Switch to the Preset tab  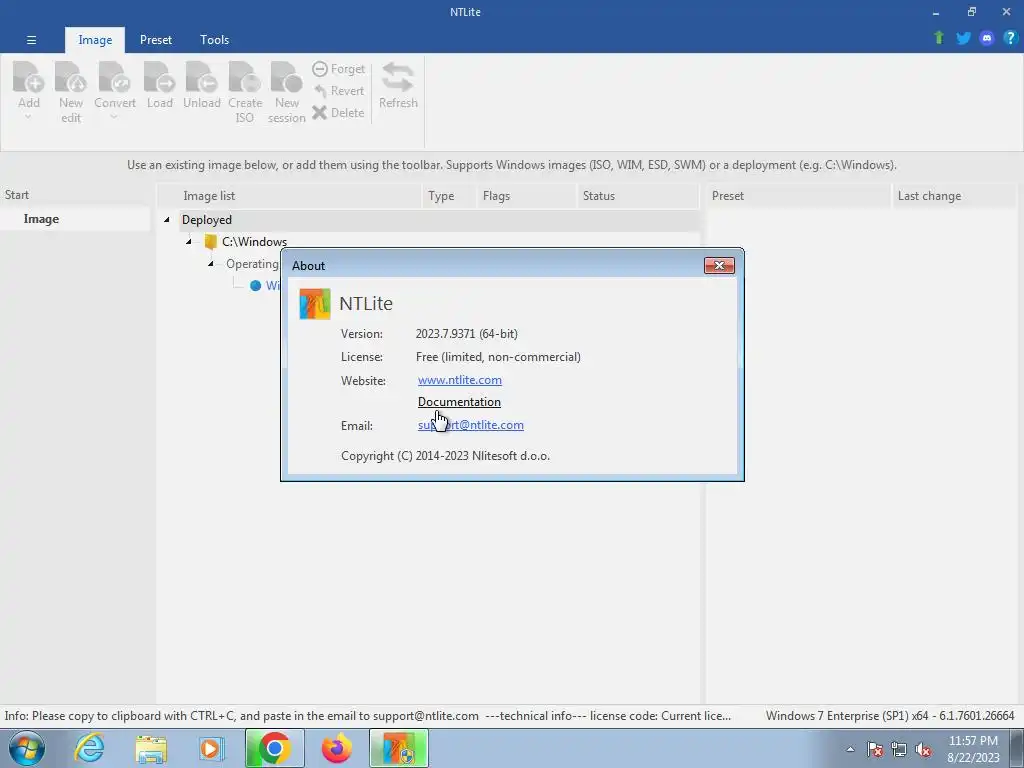(x=155, y=40)
